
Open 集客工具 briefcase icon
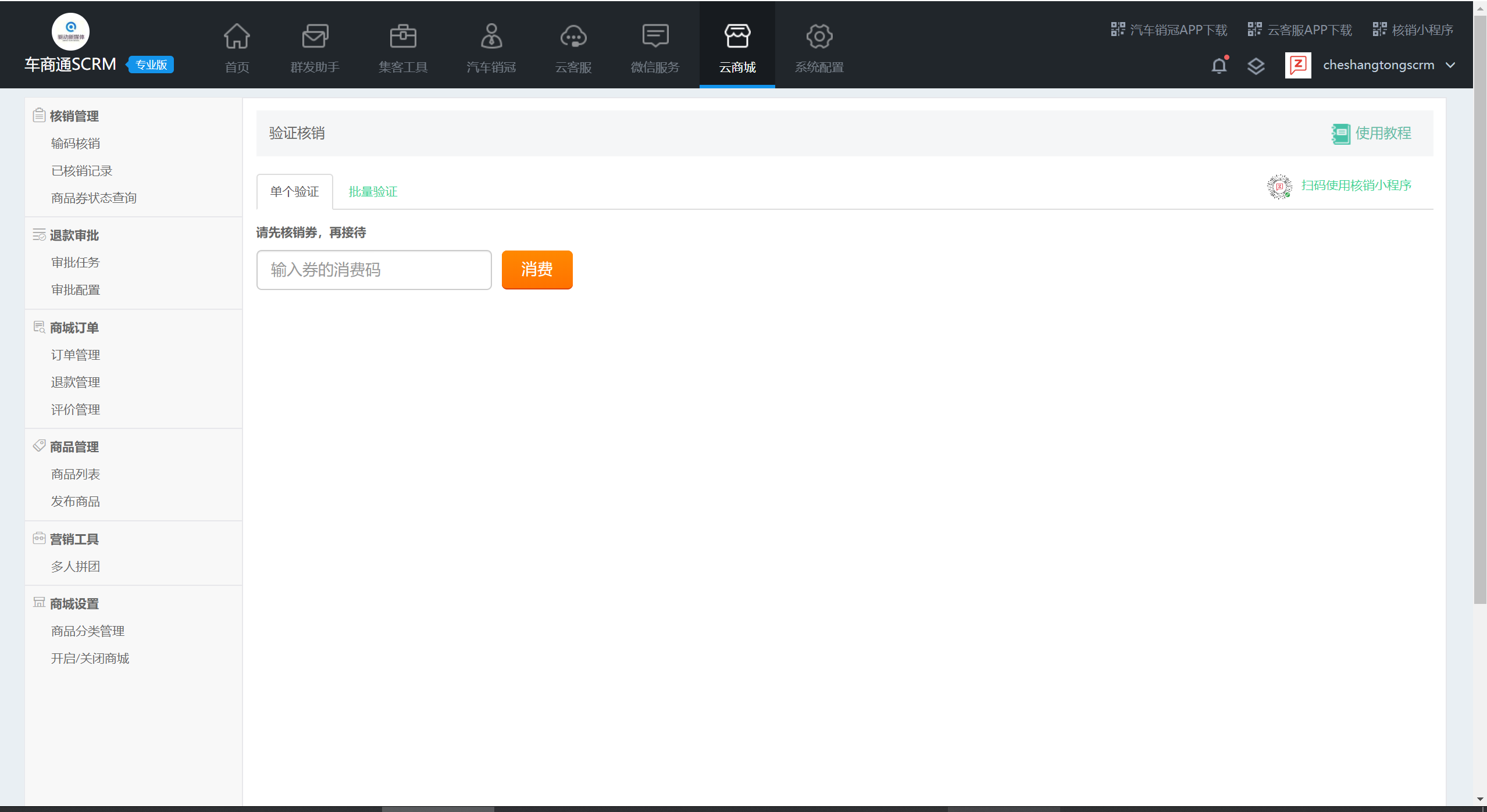pyautogui.click(x=402, y=37)
